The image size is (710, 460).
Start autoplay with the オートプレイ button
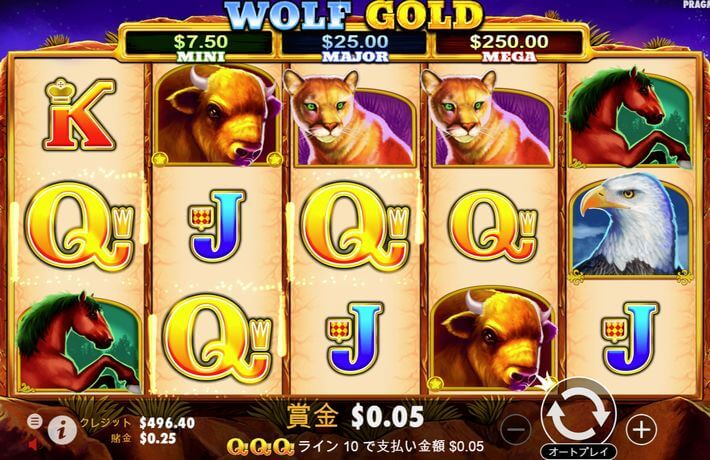[579, 451]
